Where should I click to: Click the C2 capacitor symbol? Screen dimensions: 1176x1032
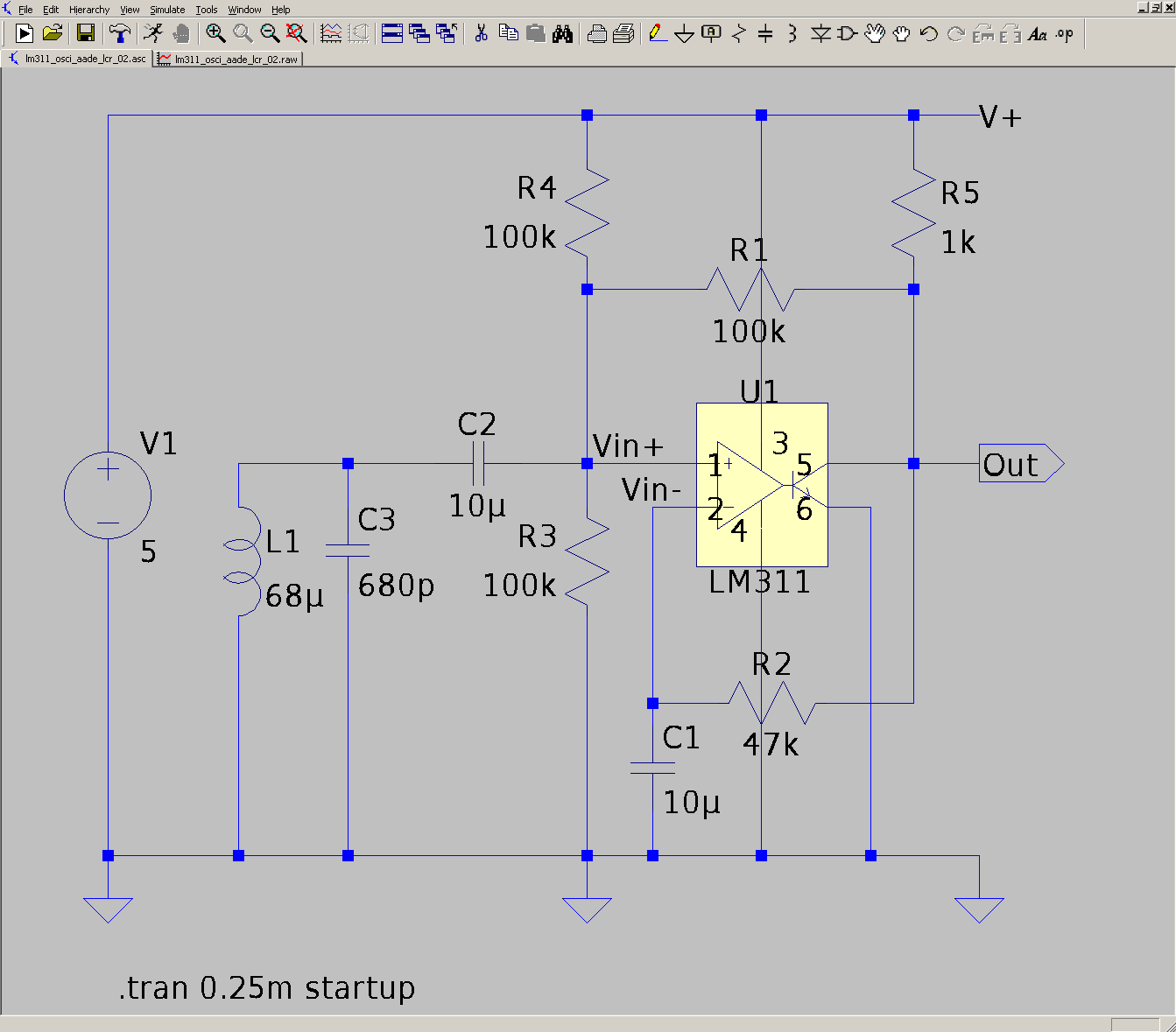tap(478, 463)
